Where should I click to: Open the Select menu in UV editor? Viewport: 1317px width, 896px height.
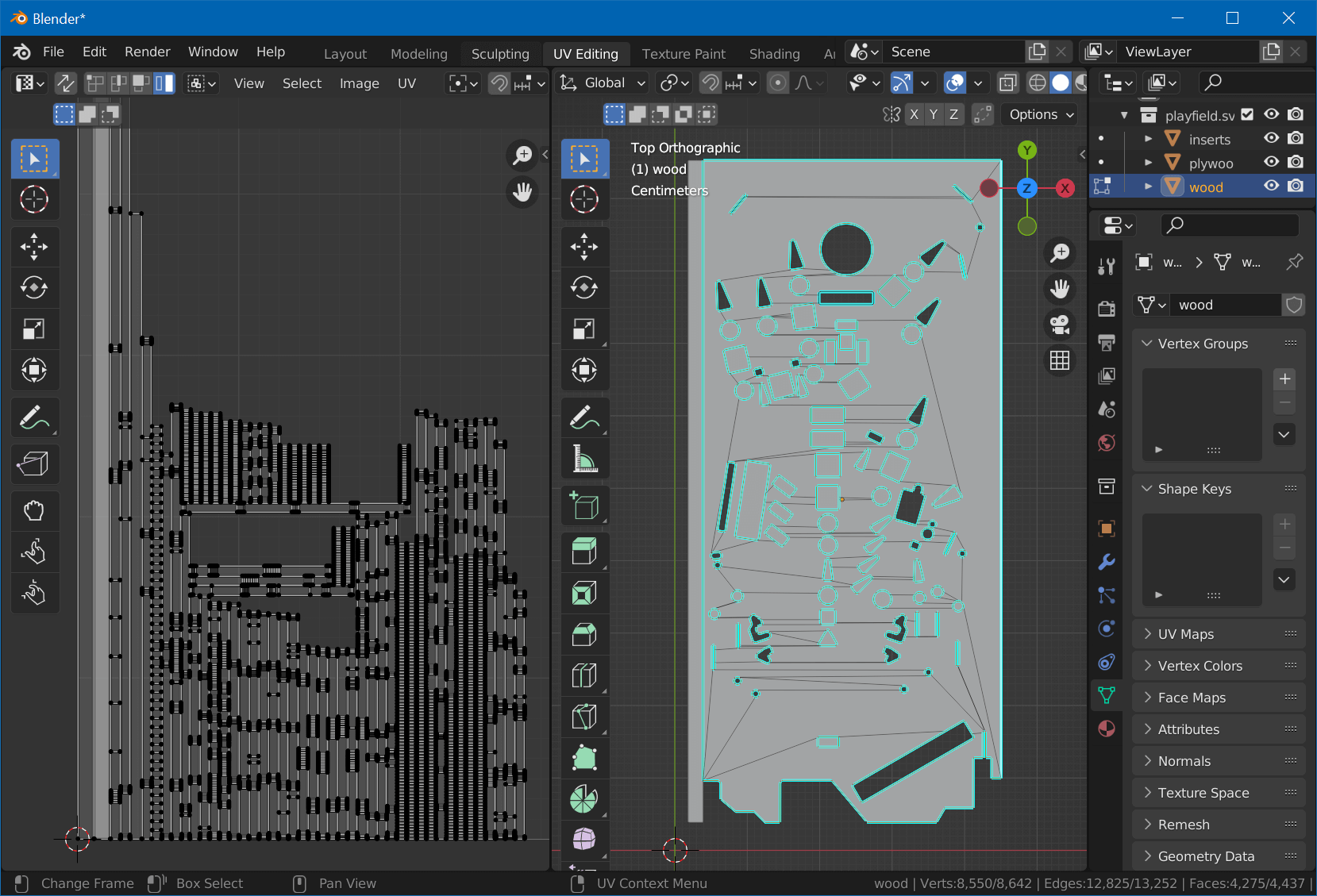pyautogui.click(x=302, y=83)
